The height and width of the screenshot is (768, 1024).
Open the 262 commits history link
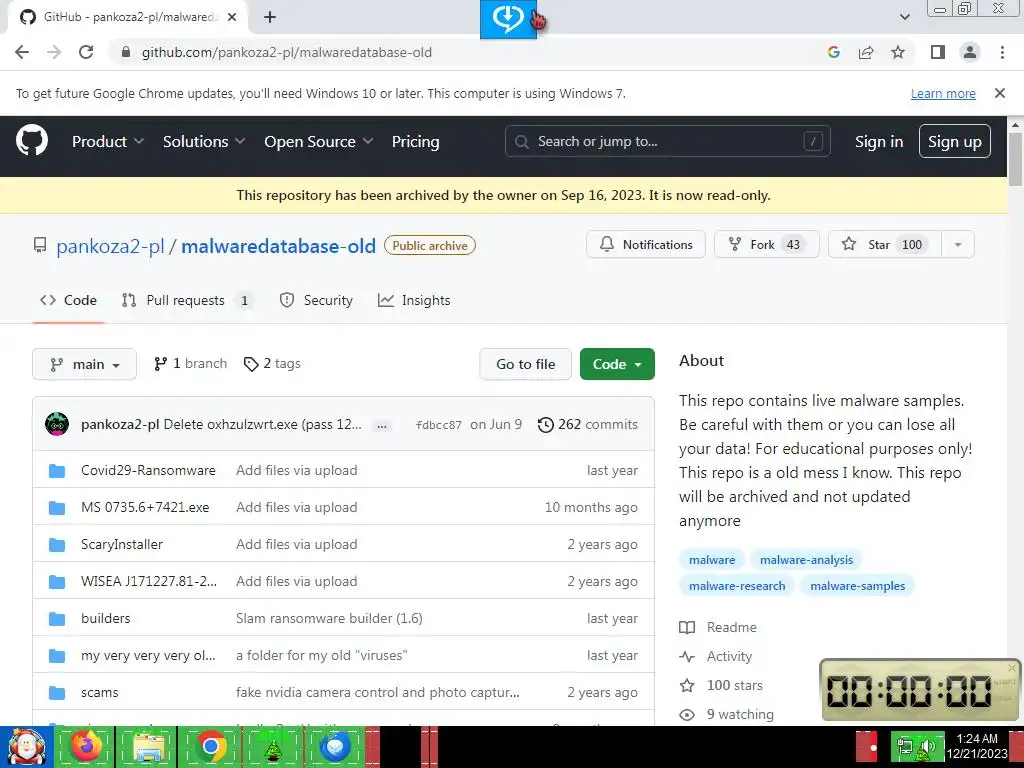(587, 424)
